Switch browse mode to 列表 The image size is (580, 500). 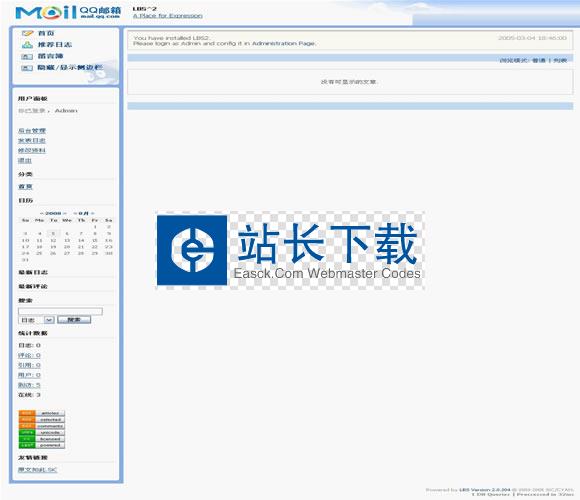pyautogui.click(x=560, y=60)
